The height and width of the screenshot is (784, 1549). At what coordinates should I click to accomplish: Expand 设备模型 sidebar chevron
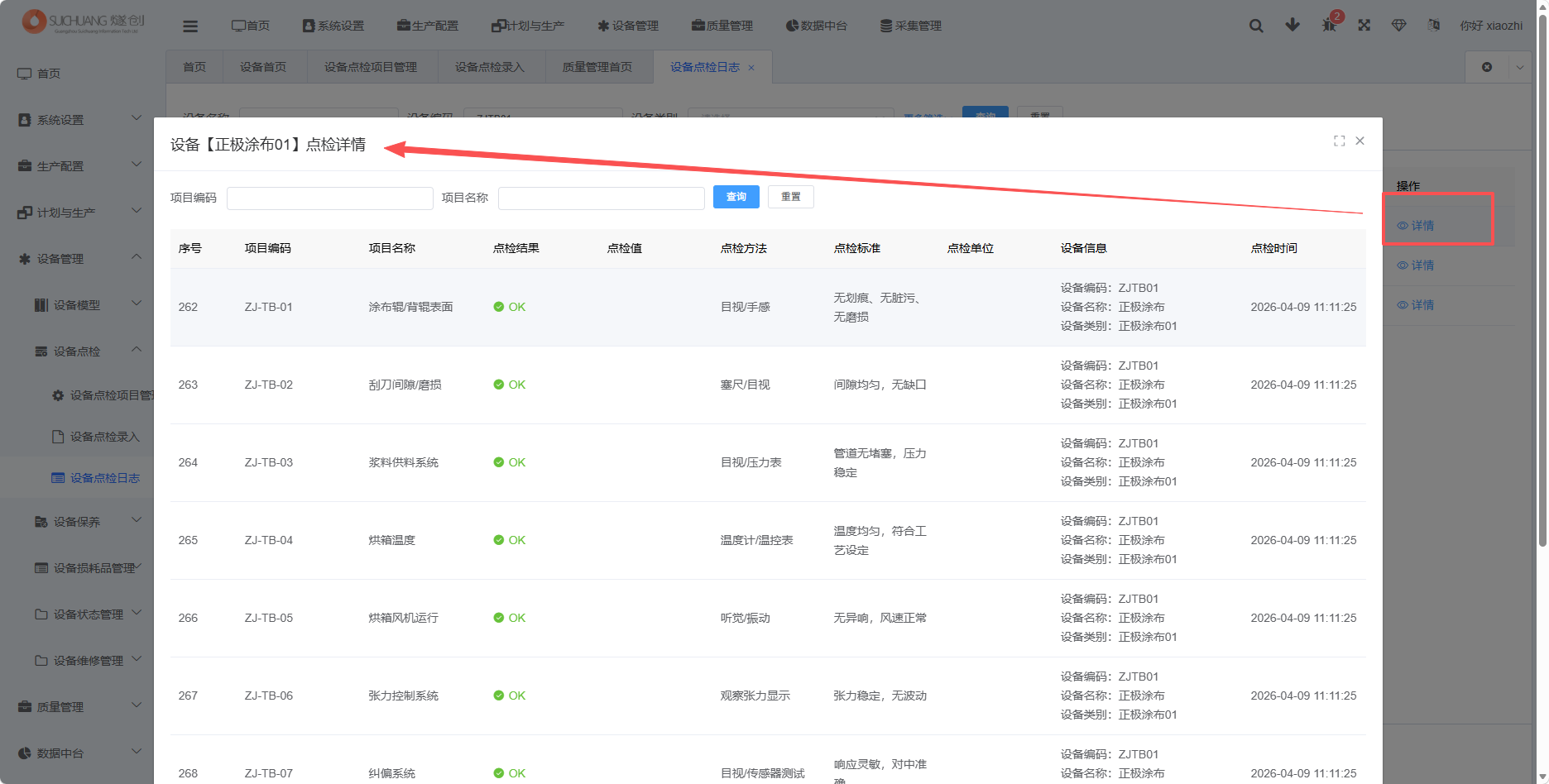[137, 304]
